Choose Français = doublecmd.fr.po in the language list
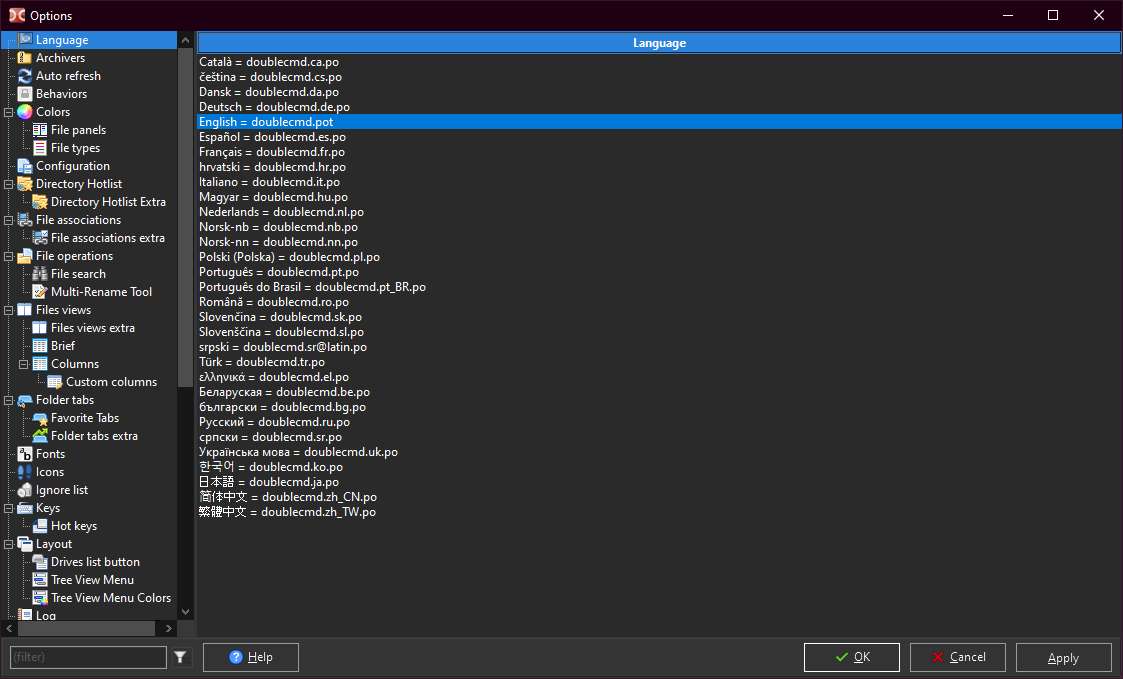This screenshot has width=1123, height=679. pyautogui.click(x=272, y=152)
